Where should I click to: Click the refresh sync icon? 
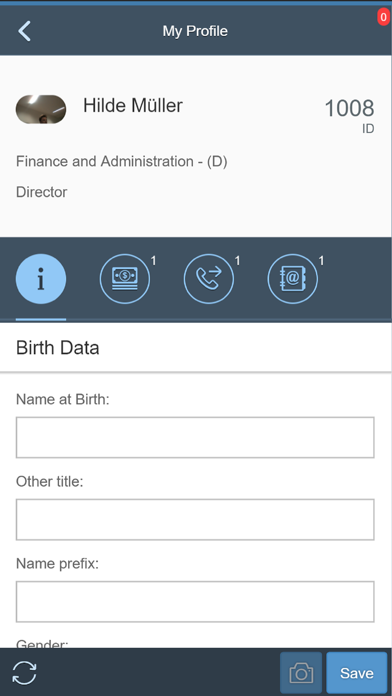coord(24,673)
